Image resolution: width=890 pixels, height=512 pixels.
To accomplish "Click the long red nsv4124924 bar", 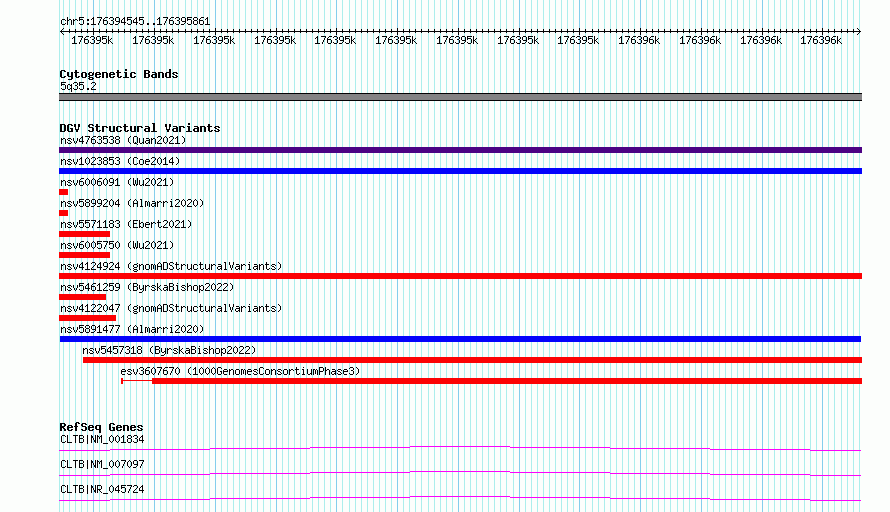I will point(460,276).
